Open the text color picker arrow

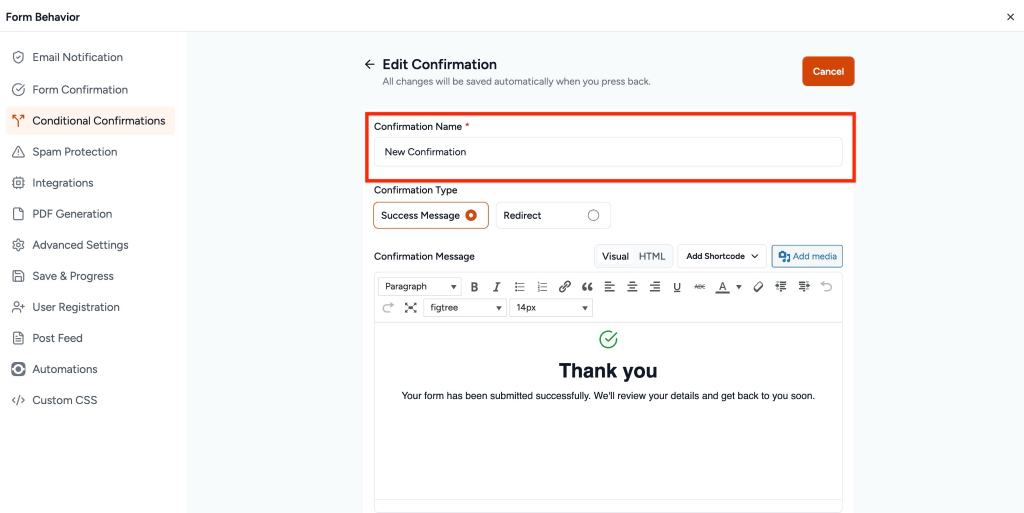coord(739,287)
